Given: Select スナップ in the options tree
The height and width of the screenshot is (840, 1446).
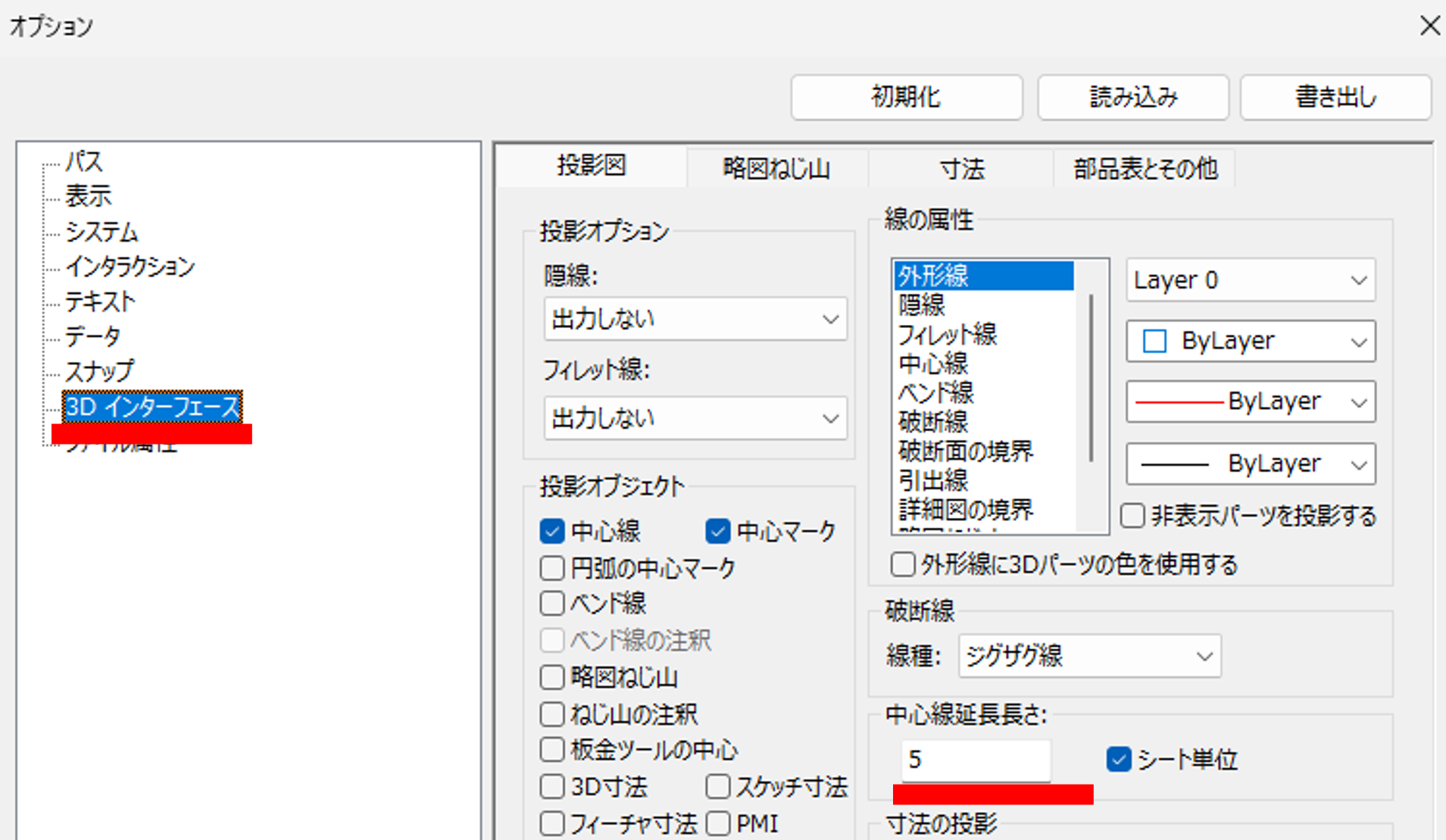Looking at the screenshot, I should click(x=99, y=371).
